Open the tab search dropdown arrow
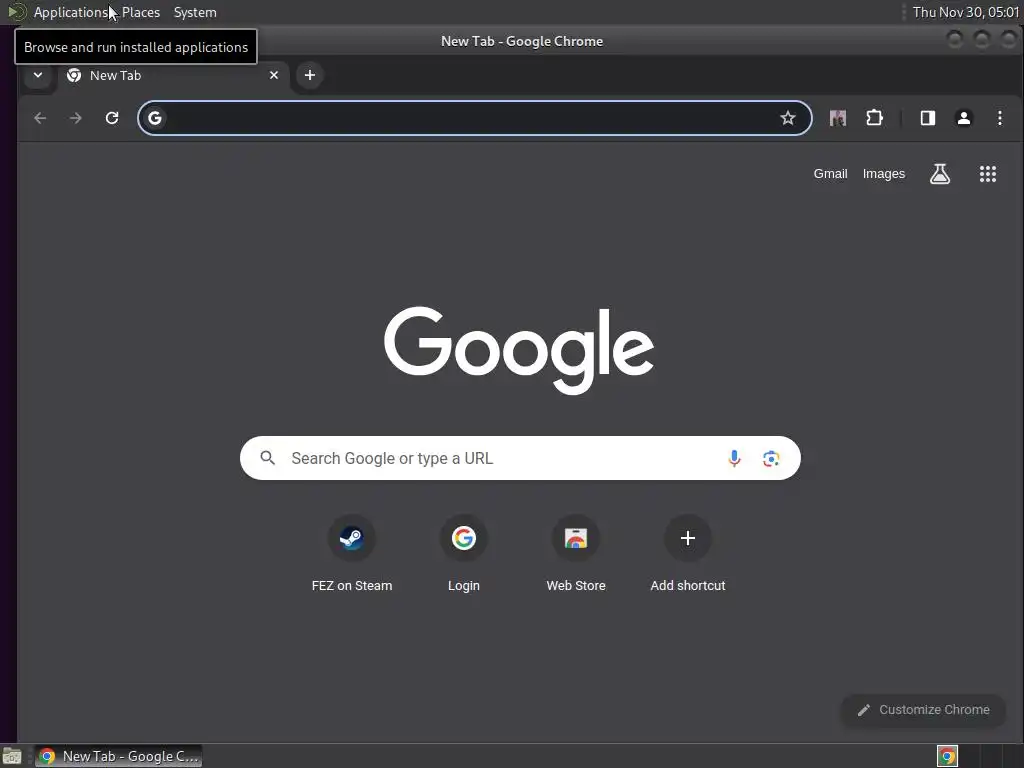The image size is (1024, 768). [38, 75]
